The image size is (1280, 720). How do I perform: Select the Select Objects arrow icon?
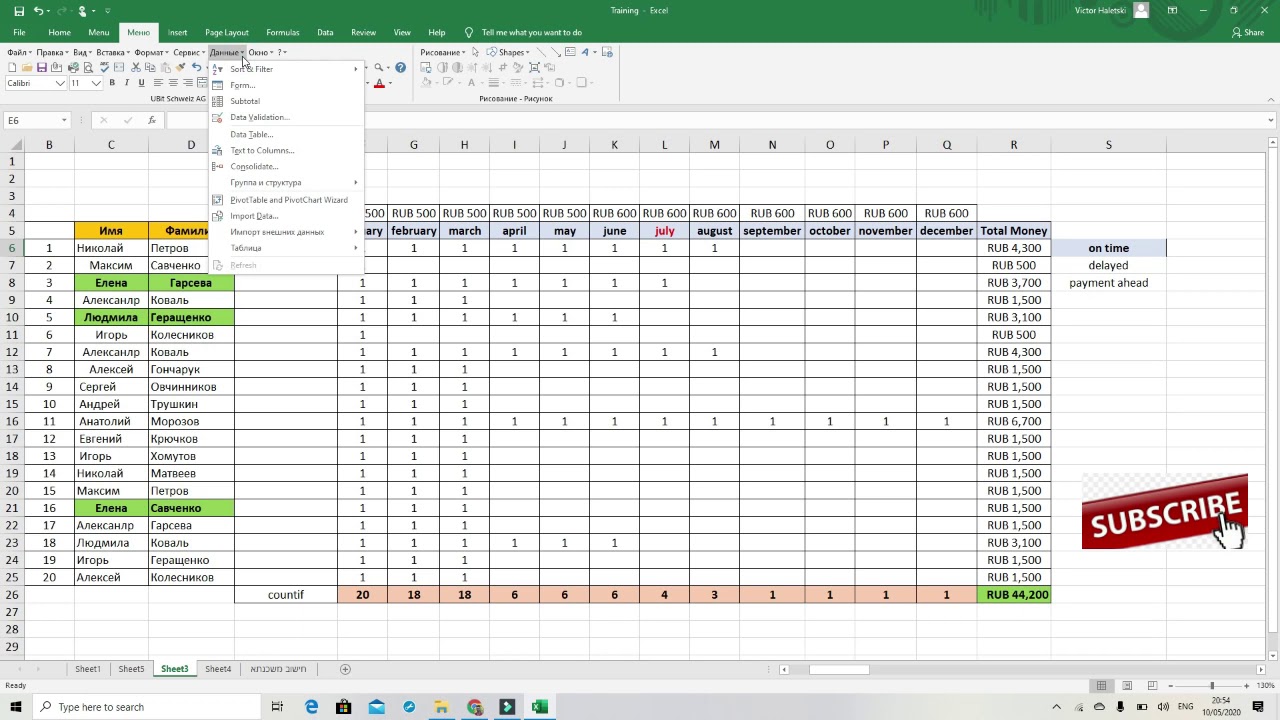pos(475,52)
